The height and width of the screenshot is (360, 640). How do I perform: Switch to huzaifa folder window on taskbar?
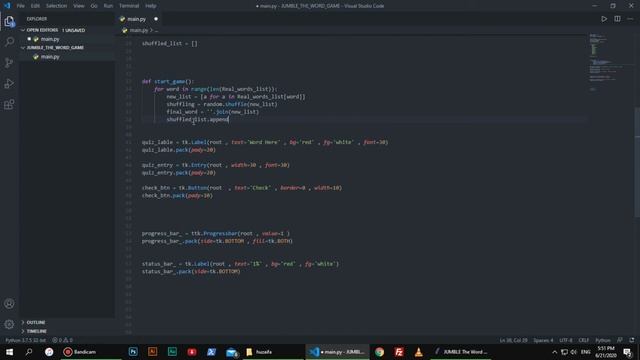coord(273,352)
